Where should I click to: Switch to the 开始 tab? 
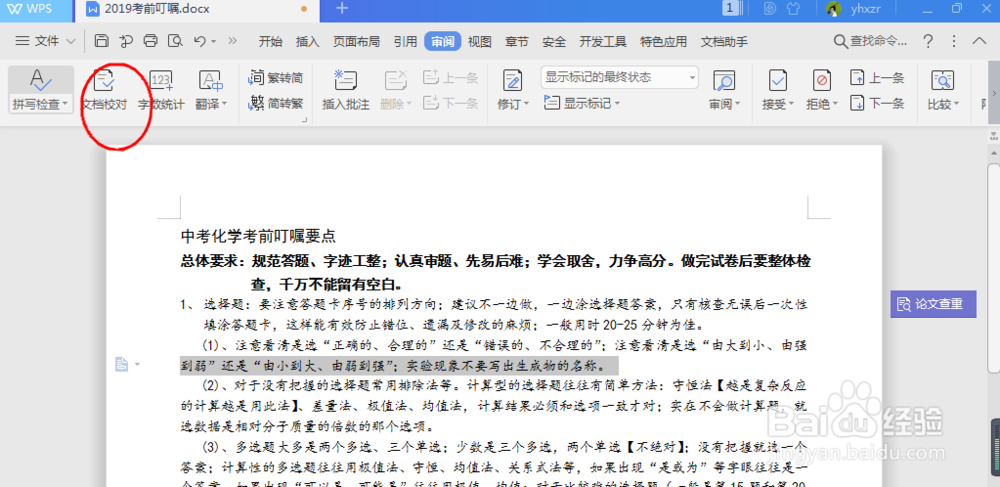point(270,42)
